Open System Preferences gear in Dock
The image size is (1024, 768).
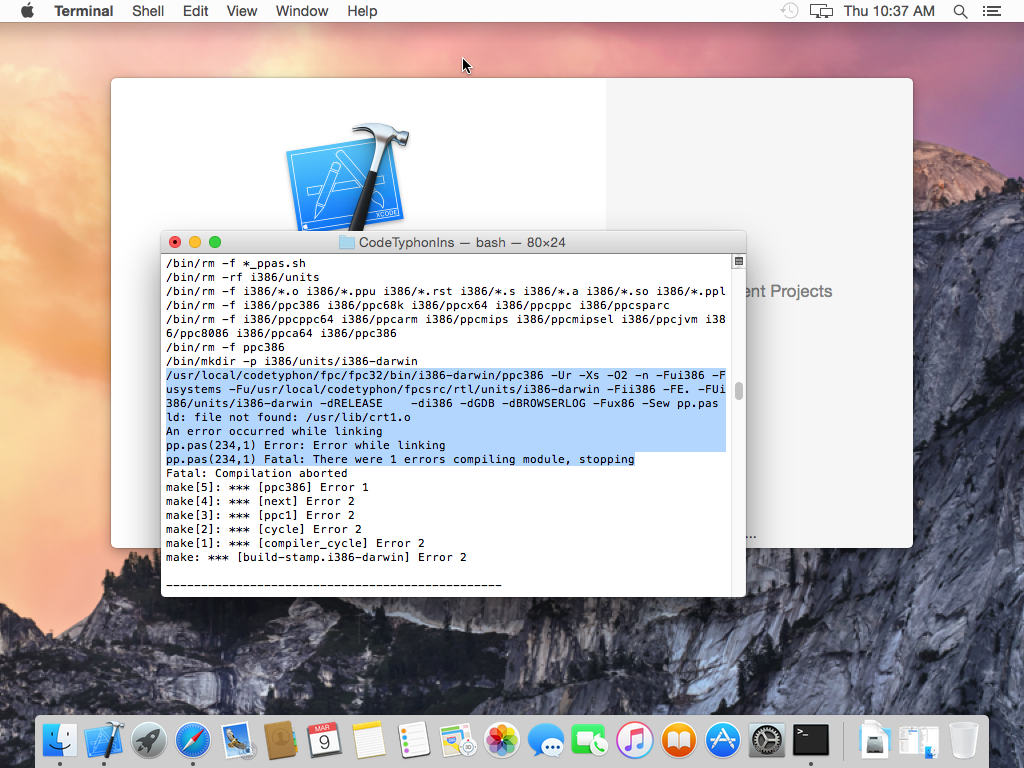[767, 741]
